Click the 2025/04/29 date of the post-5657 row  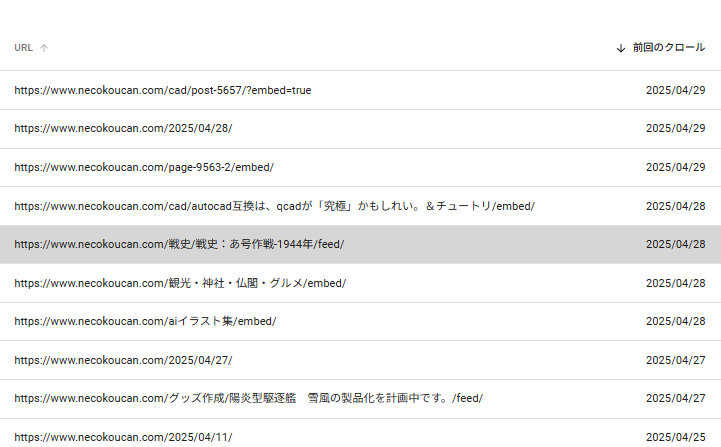[675, 90]
